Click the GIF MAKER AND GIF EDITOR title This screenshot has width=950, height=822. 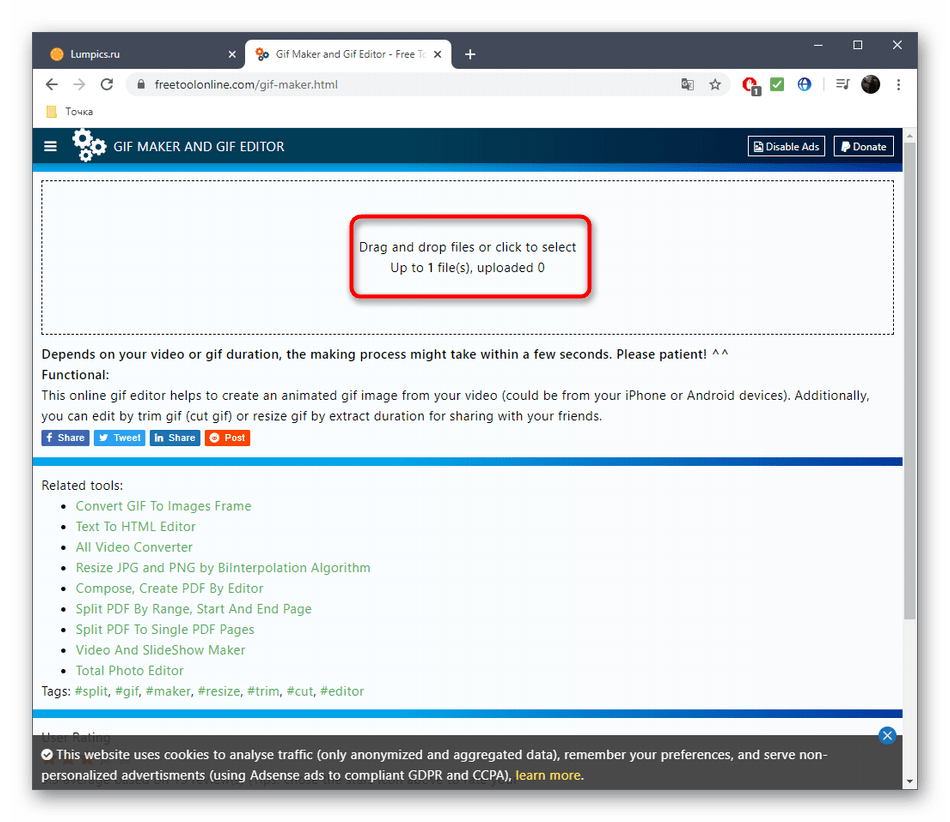[x=199, y=147]
